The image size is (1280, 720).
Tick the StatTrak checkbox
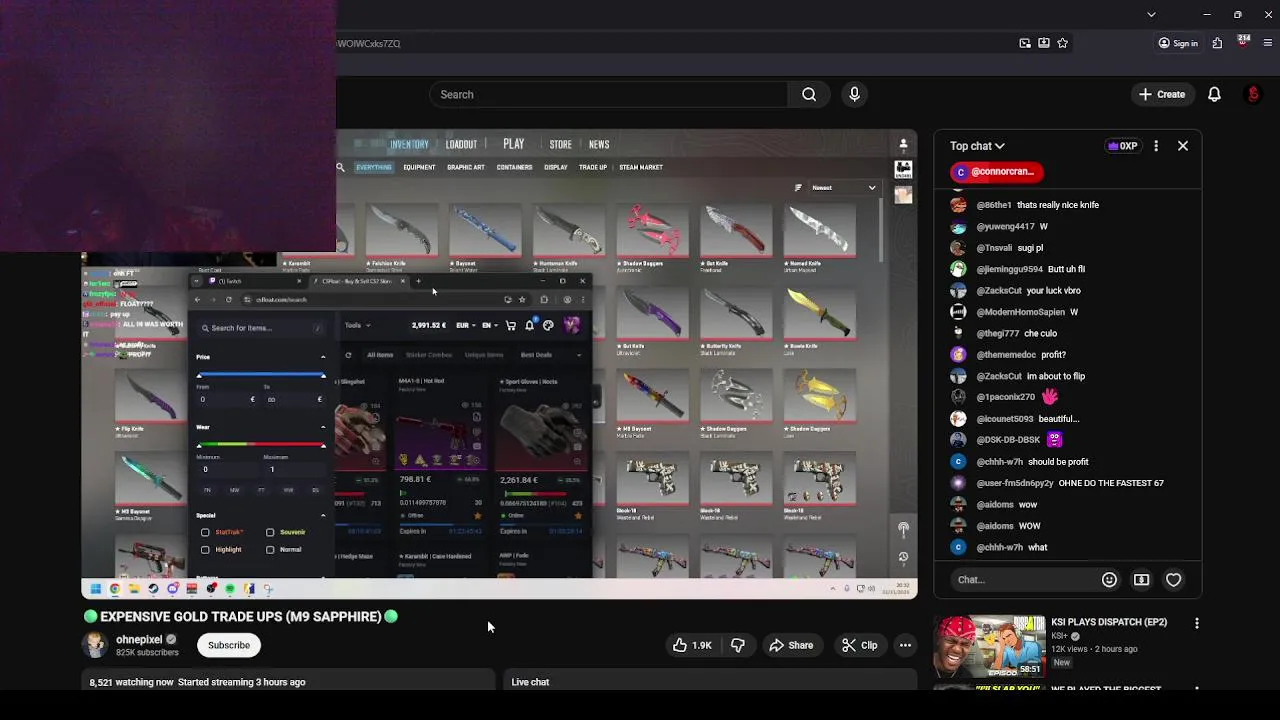coord(205,533)
